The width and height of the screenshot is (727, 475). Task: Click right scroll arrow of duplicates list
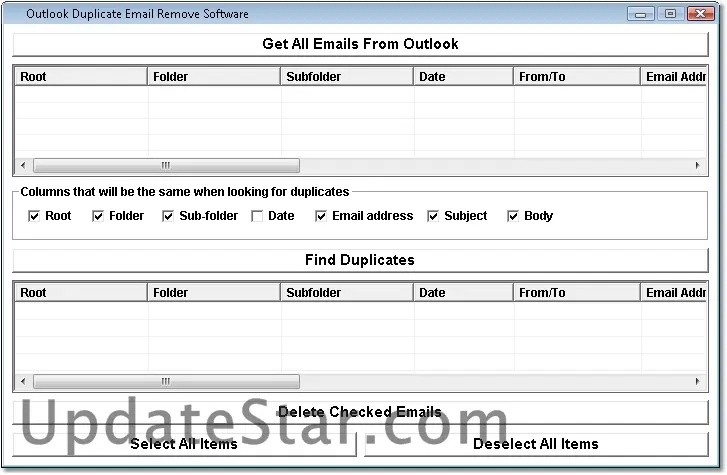(698, 381)
